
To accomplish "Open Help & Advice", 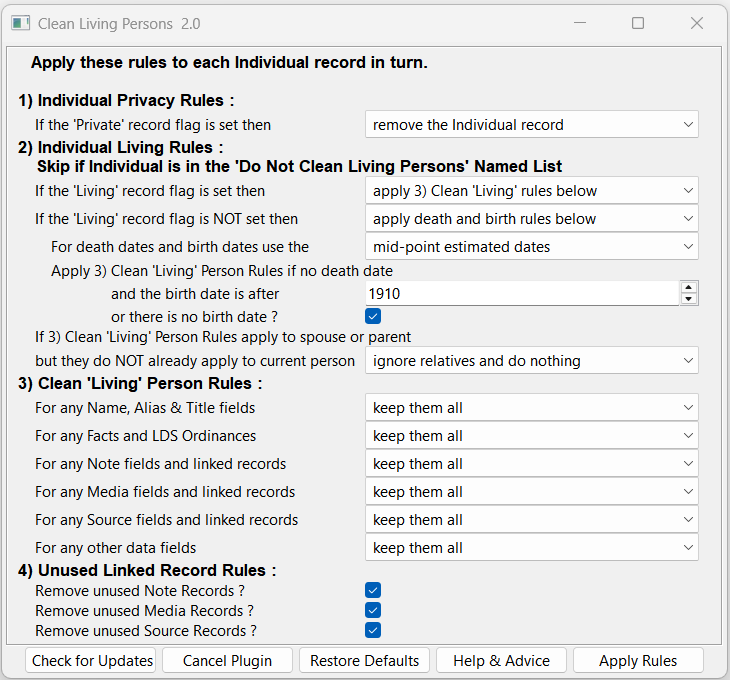I will point(501,661).
